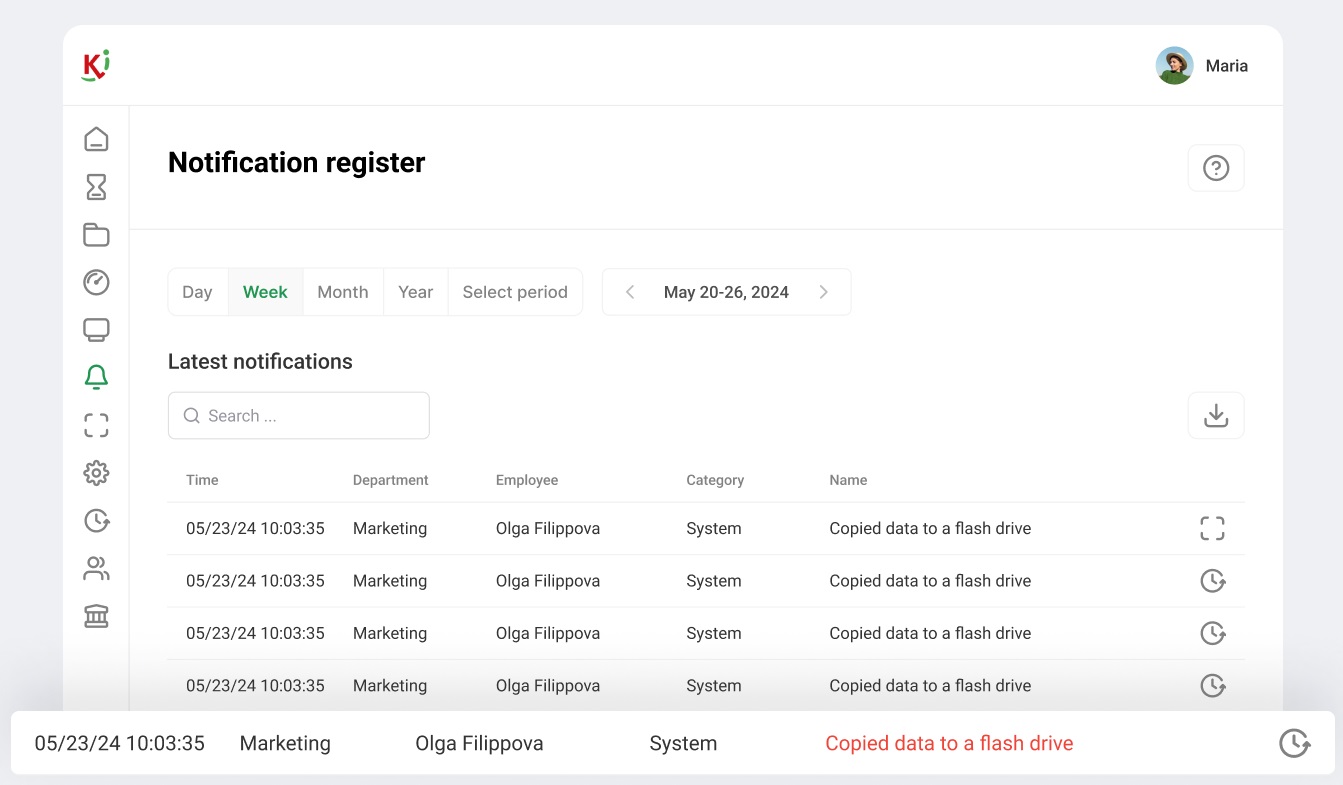Click the notifications Search field

[x=299, y=416]
